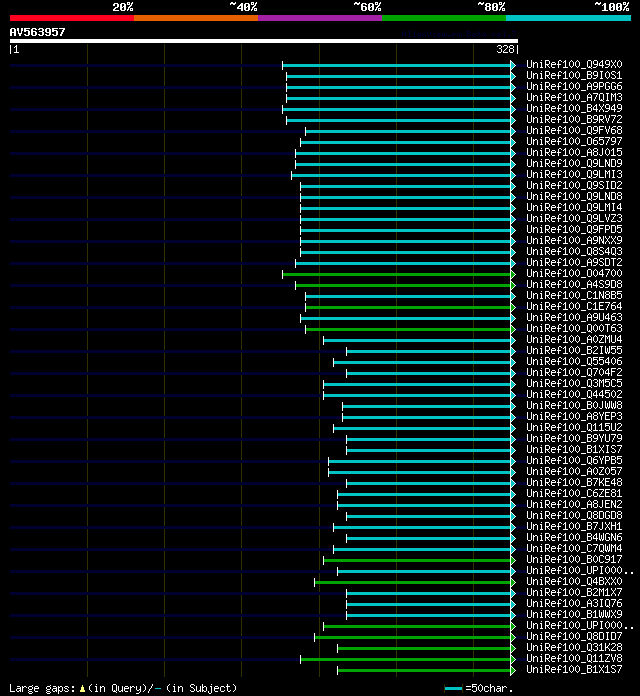The width and height of the screenshot is (640, 696).
Task: Select hit label UniRef100_Q9LMI4
Action: click(574, 207)
